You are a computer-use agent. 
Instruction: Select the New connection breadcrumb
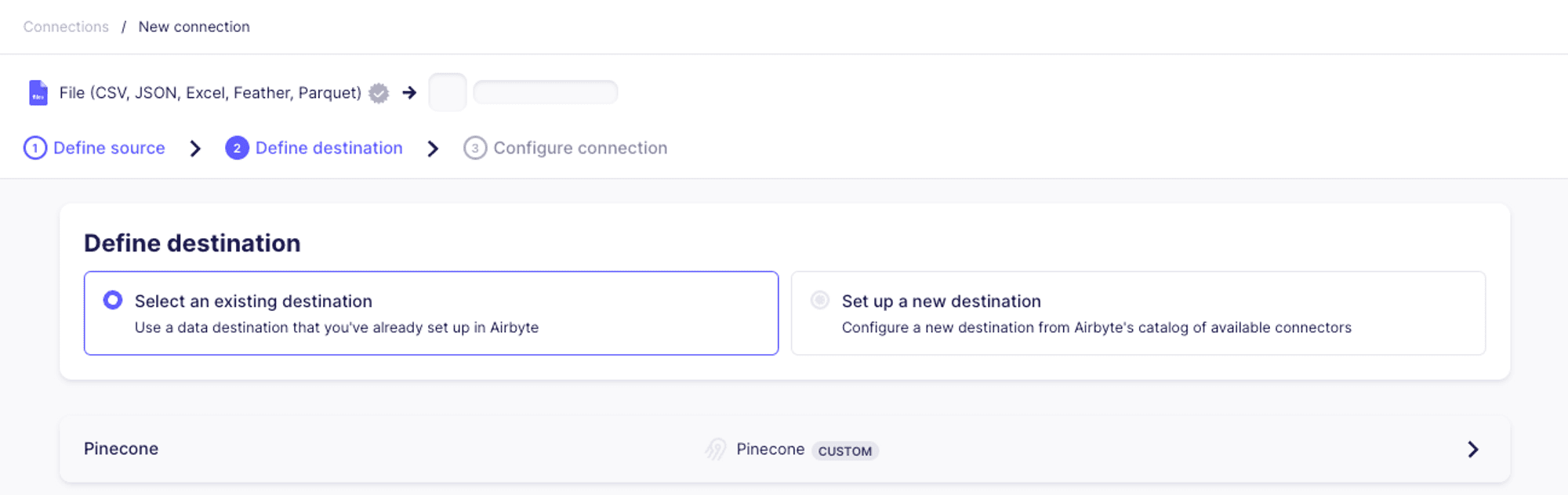194,26
